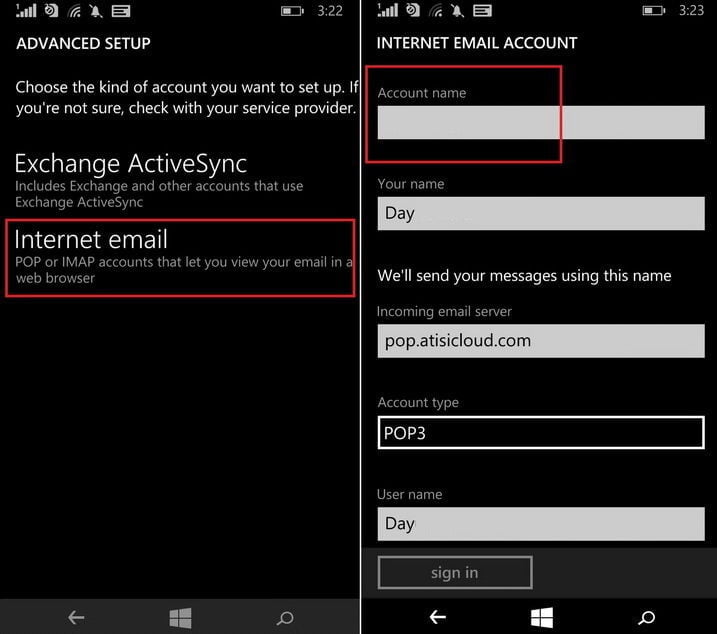Tap the search magnifier on the Advanced Setup screen
717x634 pixels.
pos(284,617)
